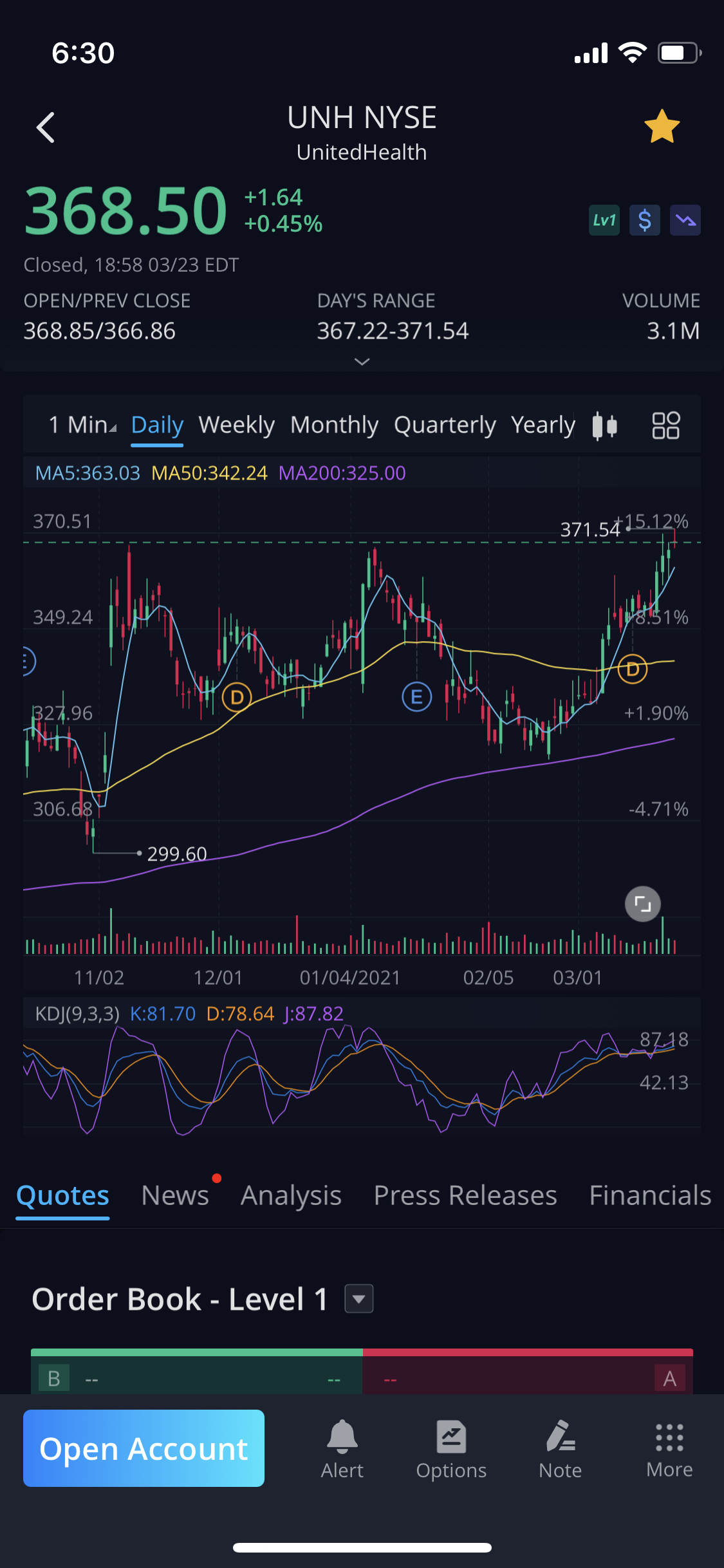Tap the Lv1 quote level badge

(604, 221)
